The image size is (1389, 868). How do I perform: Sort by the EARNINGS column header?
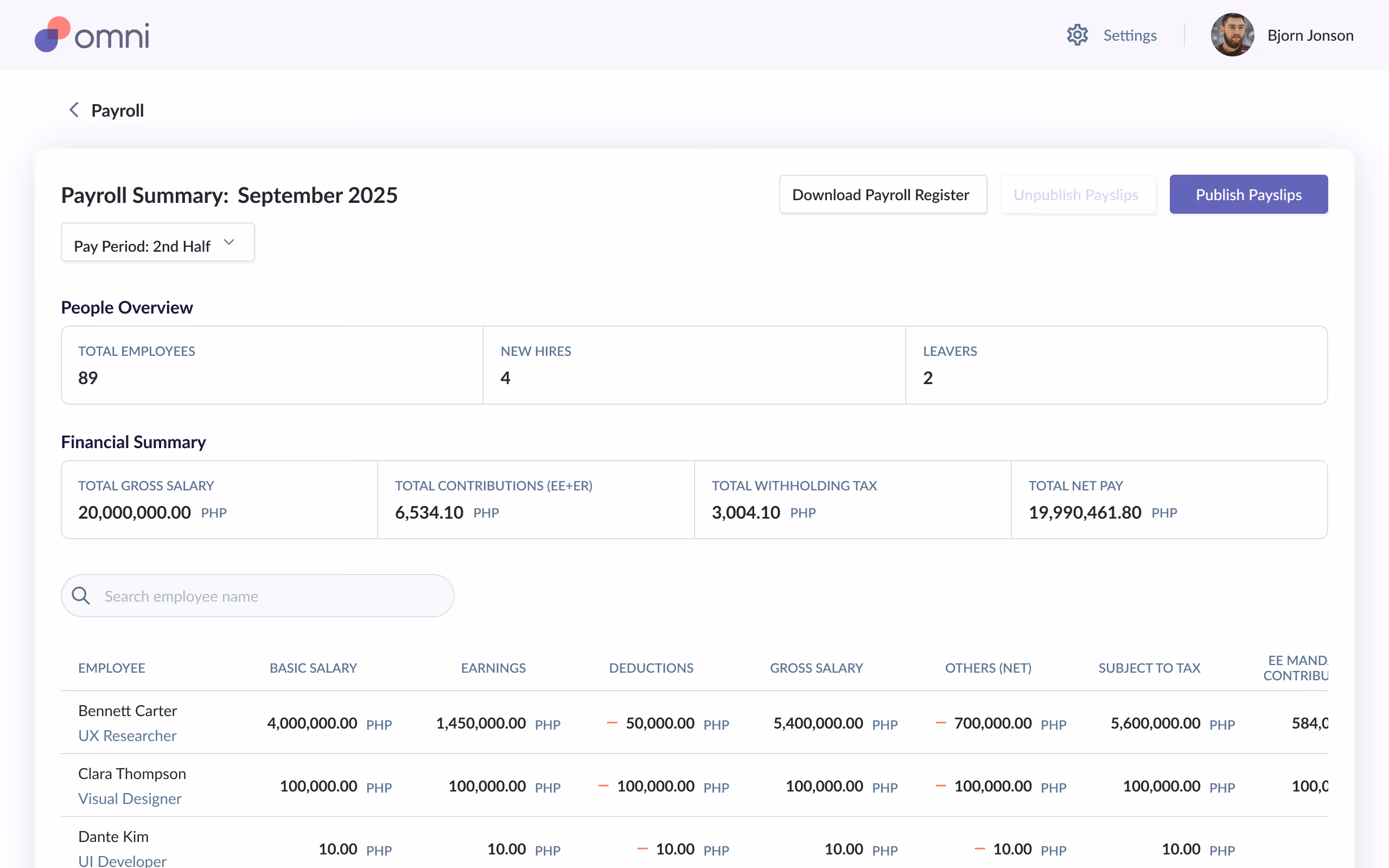493,668
